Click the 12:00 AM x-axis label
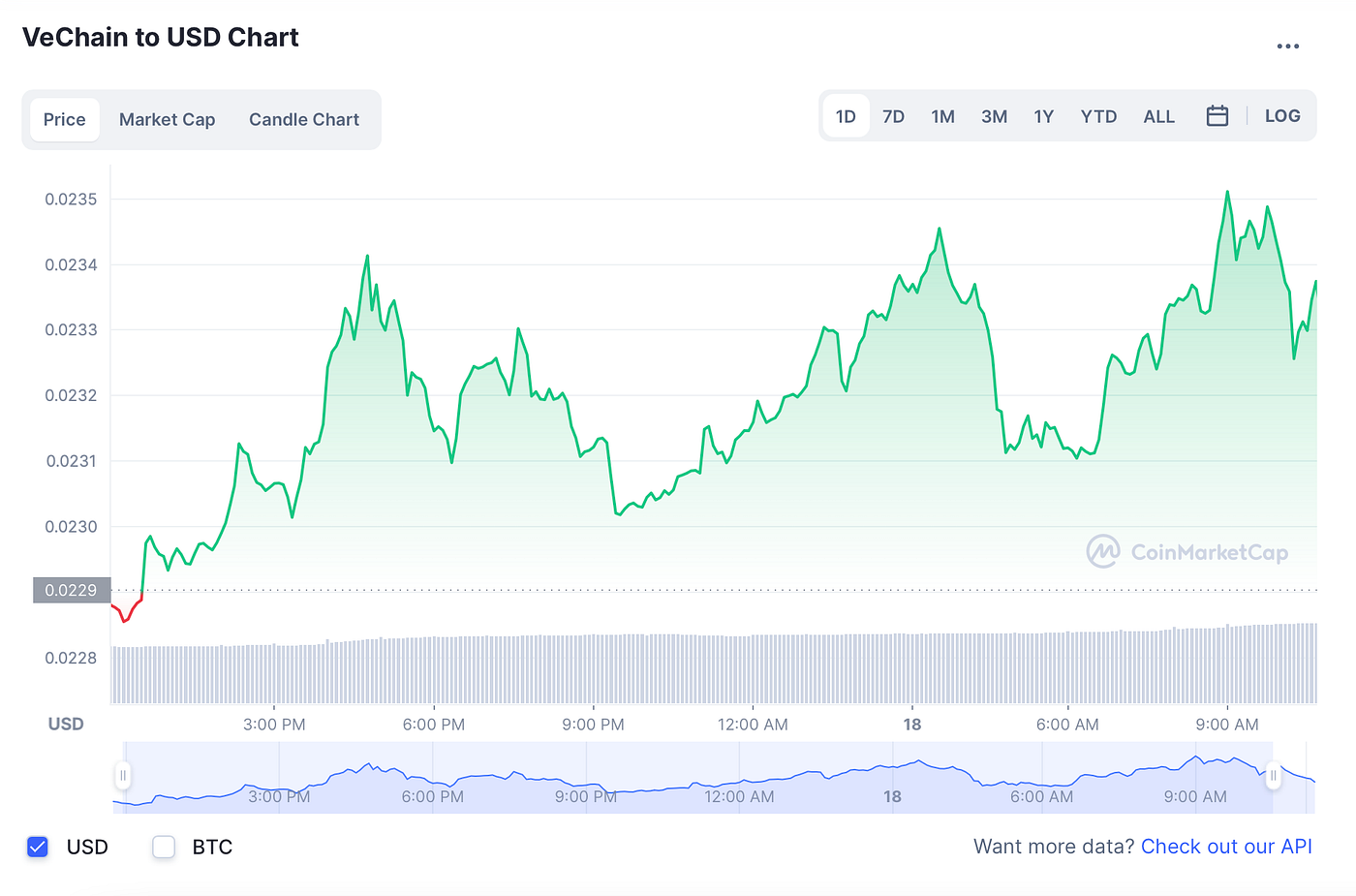Screen dimensions: 1356x896 pyautogui.click(x=753, y=725)
